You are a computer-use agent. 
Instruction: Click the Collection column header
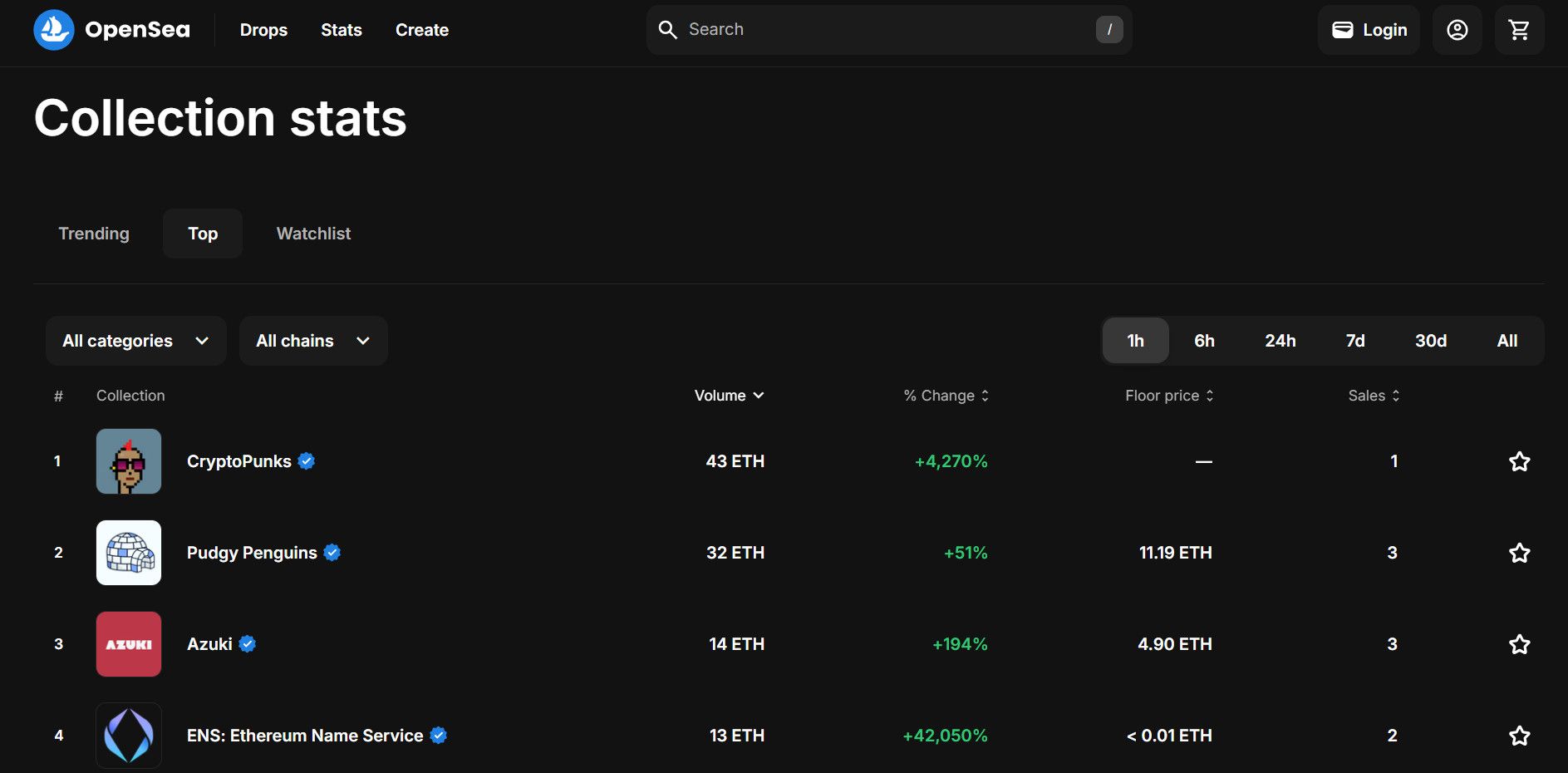[x=130, y=396]
